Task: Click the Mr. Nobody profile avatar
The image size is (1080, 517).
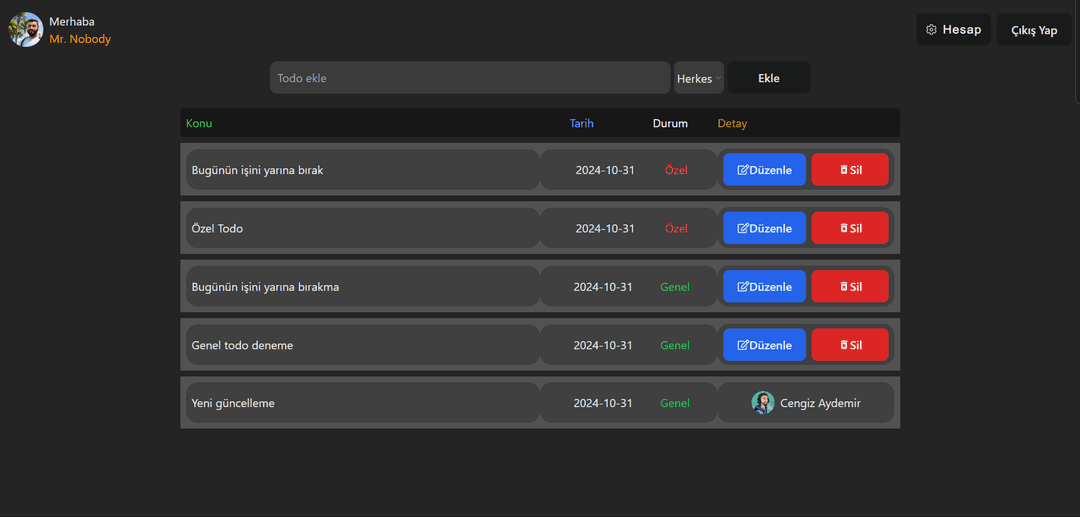Action: pyautogui.click(x=26, y=30)
